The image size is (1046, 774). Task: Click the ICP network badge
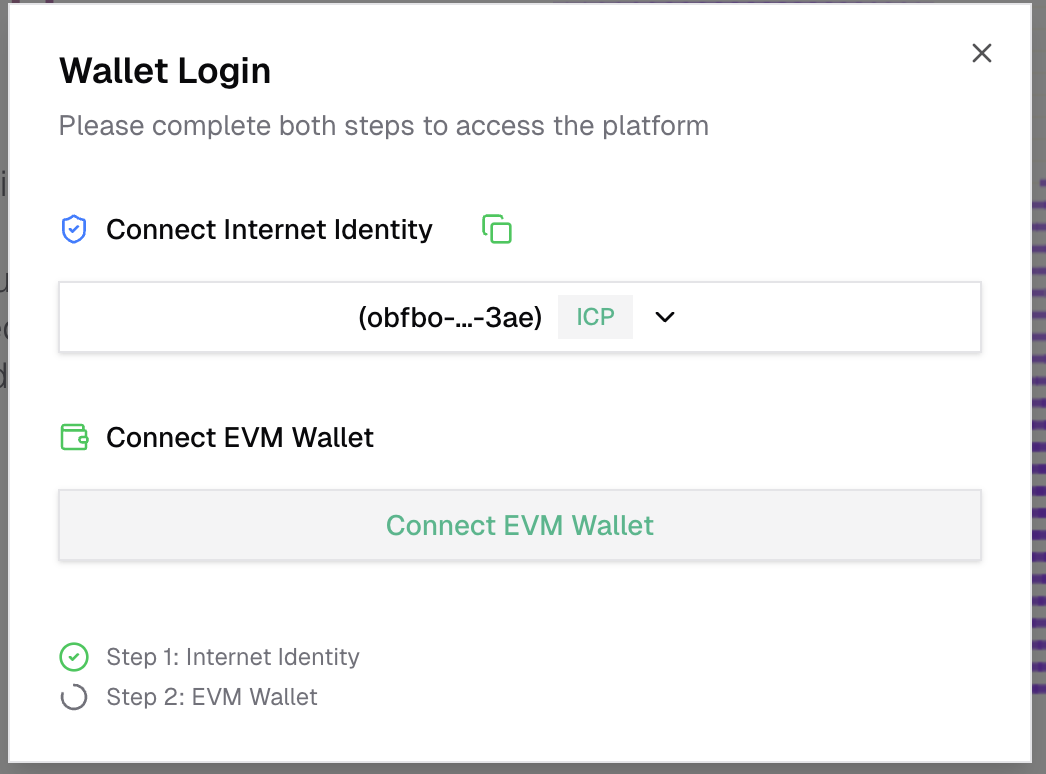(595, 317)
